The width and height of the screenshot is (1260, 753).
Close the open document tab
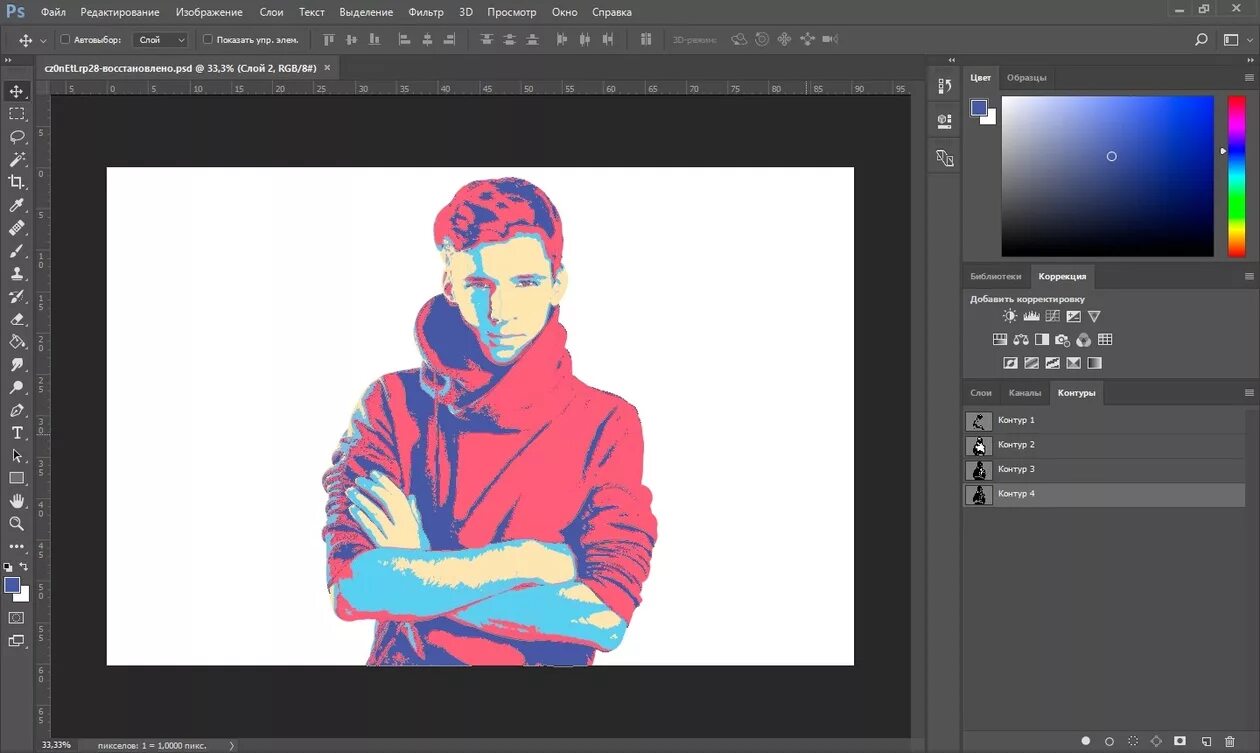[326, 68]
